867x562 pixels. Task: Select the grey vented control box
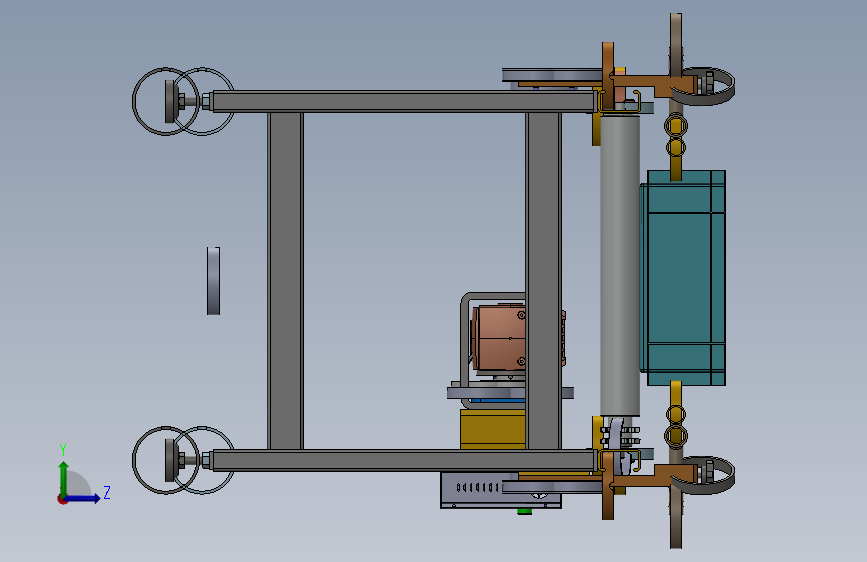pos(477,490)
